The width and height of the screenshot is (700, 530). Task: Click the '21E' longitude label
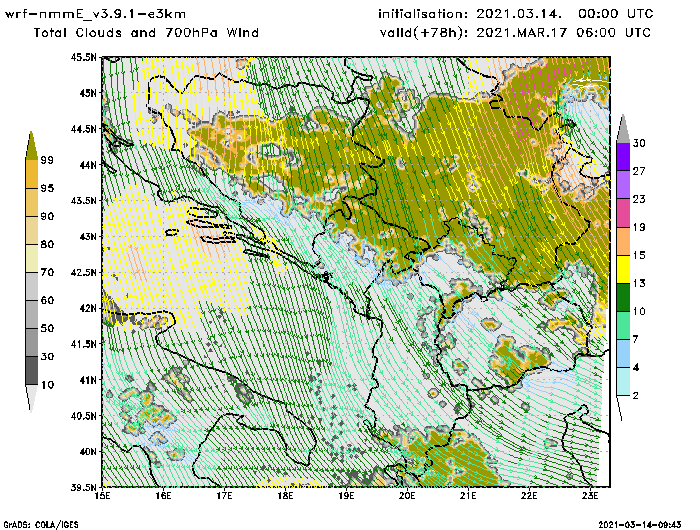tap(468, 496)
